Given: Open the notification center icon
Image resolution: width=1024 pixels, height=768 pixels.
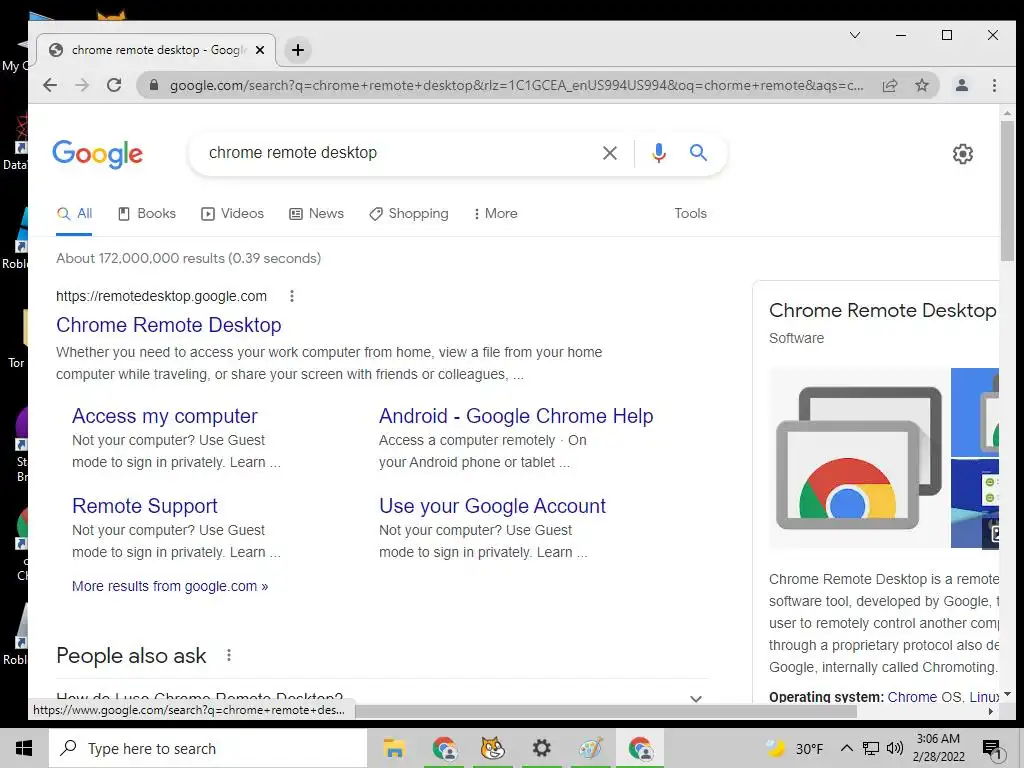Looking at the screenshot, I should 991,749.
